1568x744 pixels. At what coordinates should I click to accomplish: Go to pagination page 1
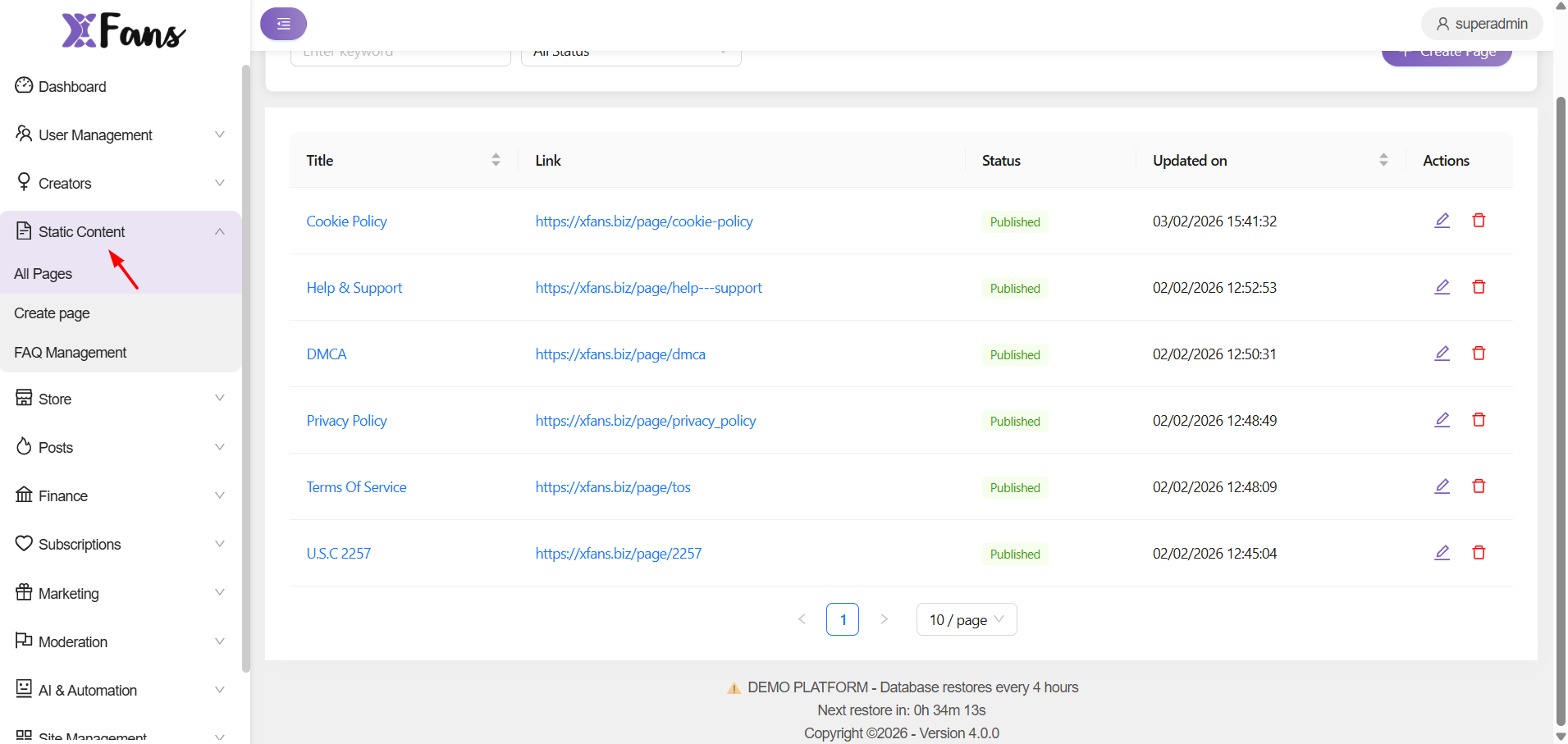click(x=842, y=619)
